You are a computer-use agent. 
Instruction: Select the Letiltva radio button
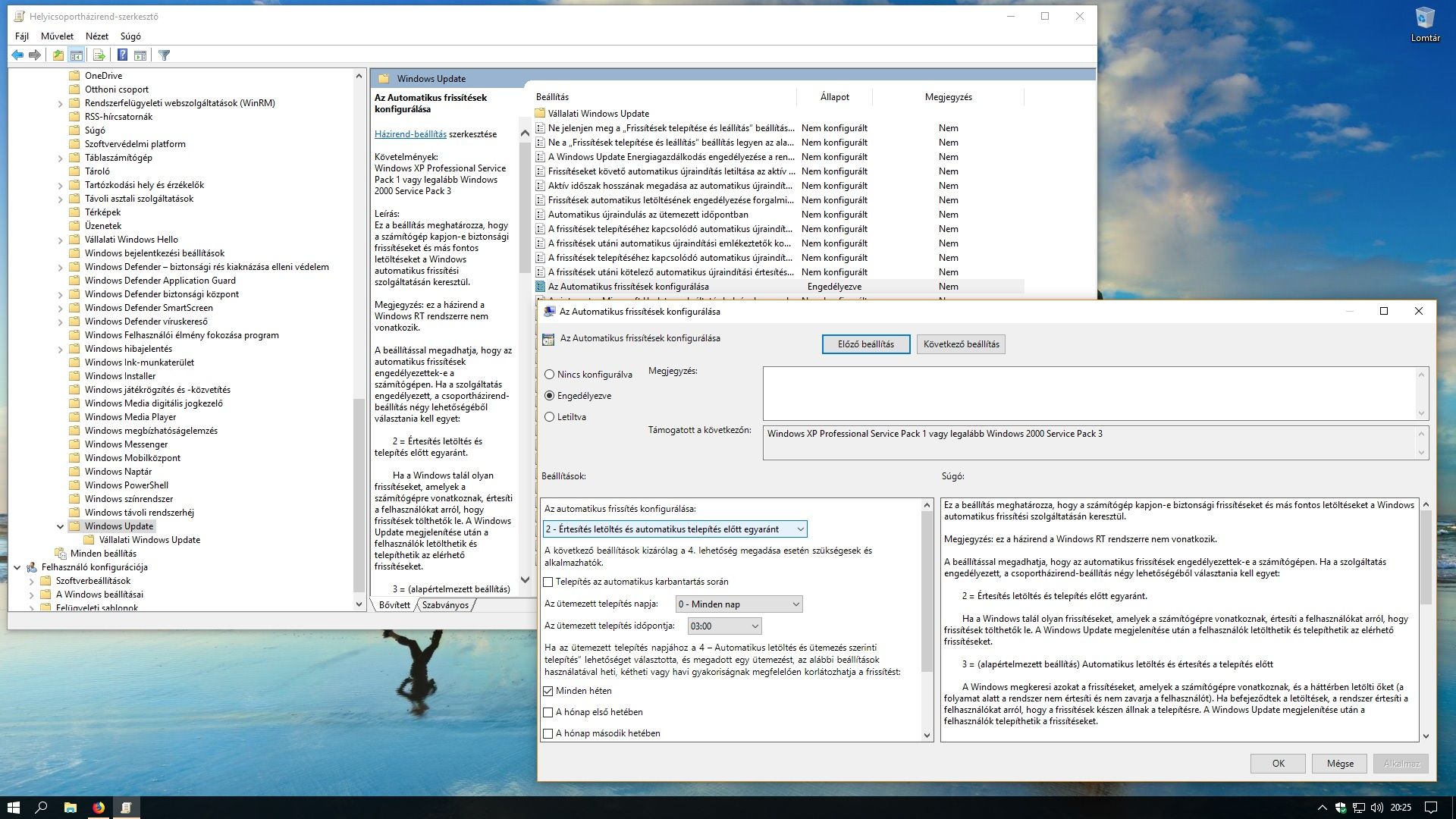[x=550, y=417]
